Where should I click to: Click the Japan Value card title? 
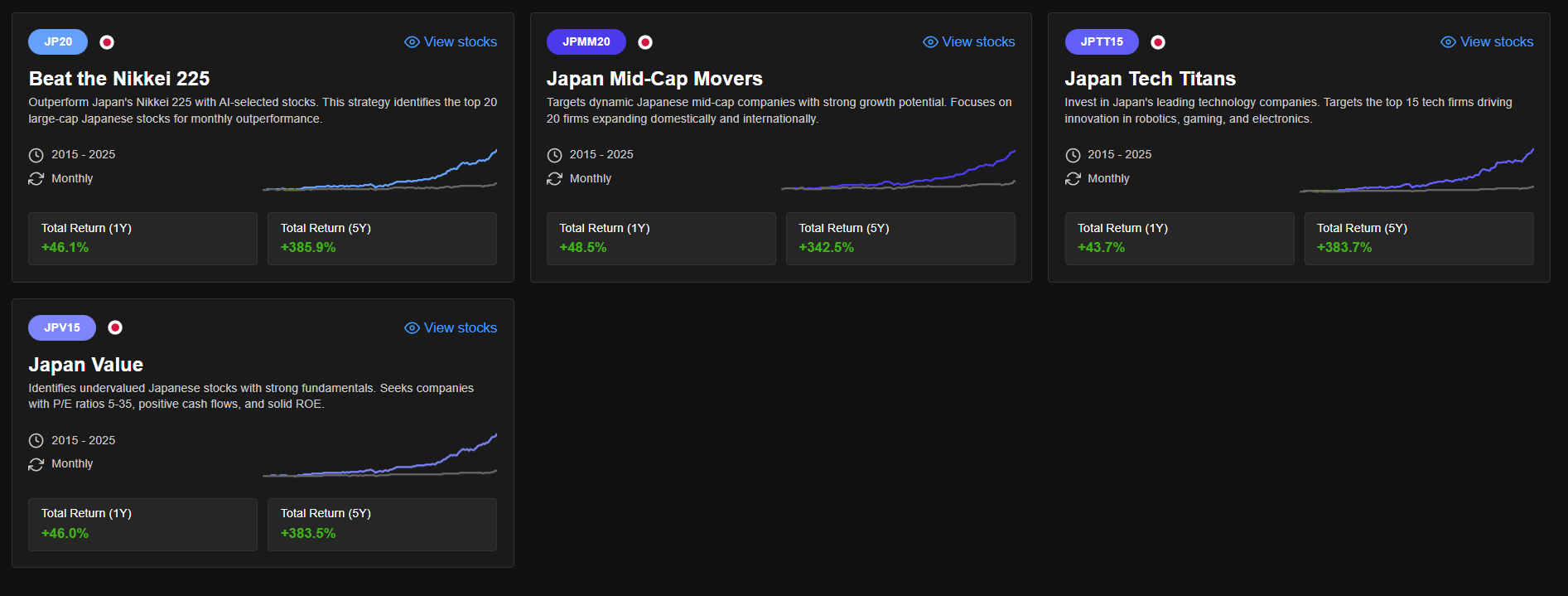tap(86, 365)
